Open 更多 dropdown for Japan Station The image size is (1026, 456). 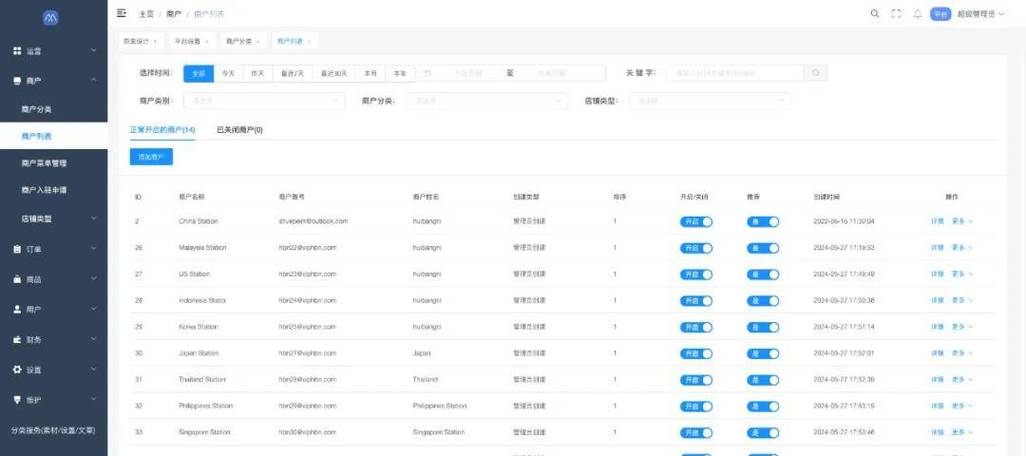(962, 353)
